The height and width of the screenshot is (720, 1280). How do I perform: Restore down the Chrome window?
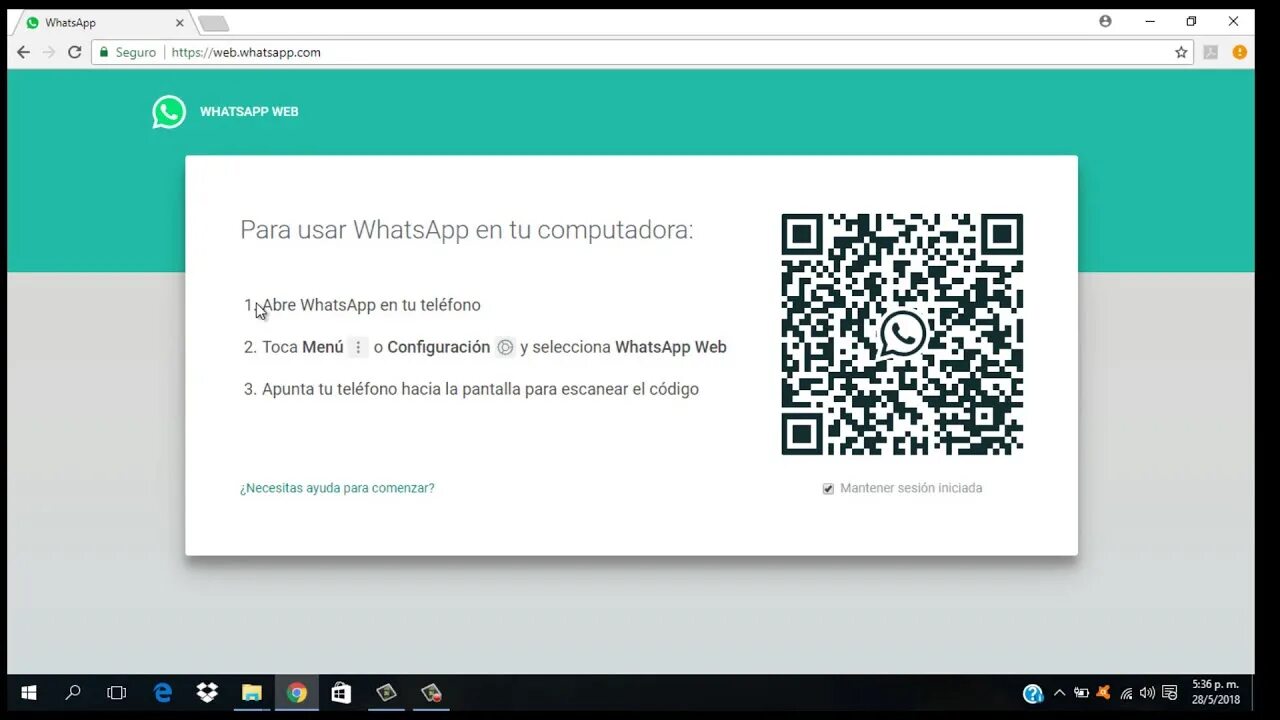pos(1191,21)
